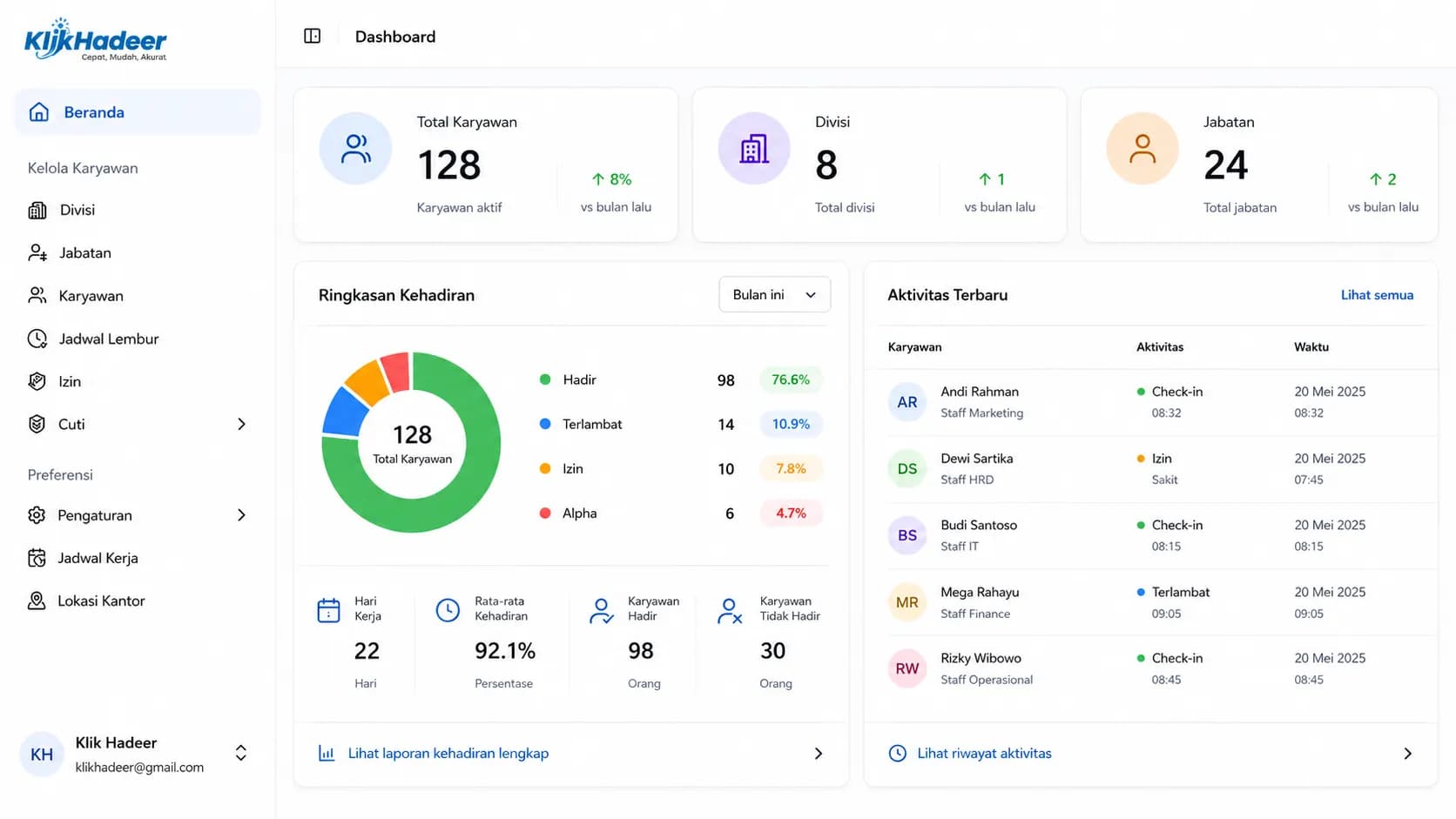Viewport: 1456px width, 819px height.
Task: Open the Bulan ini period dropdown
Action: [x=774, y=294]
